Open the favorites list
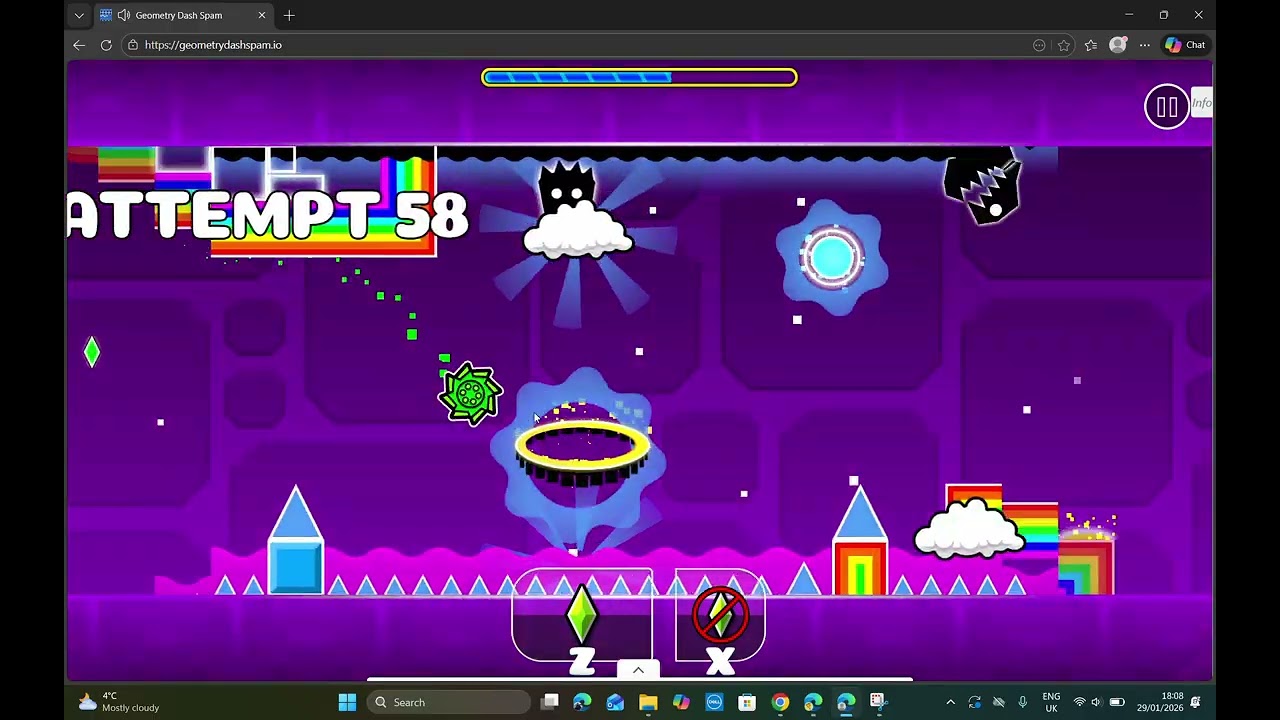 pyautogui.click(x=1091, y=45)
